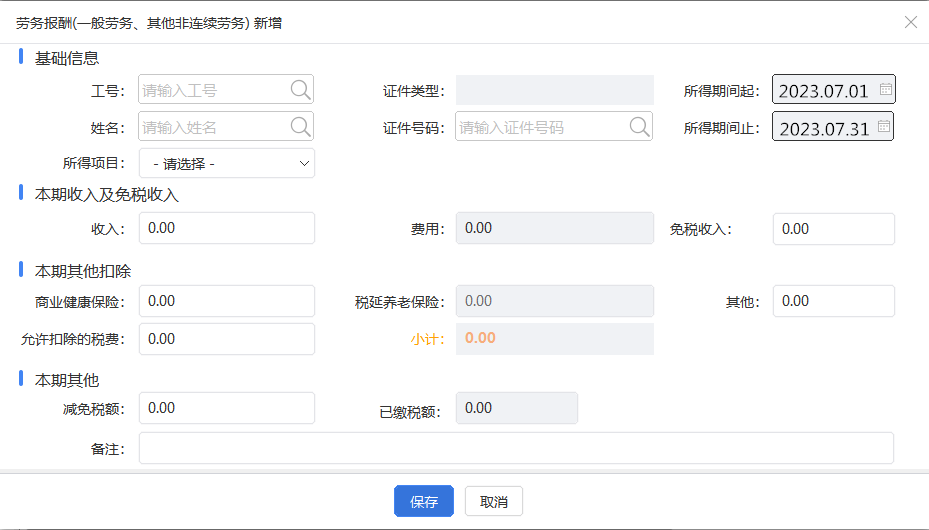Click the 本期其他扣除 section heading
The image size is (929, 530).
(83, 271)
